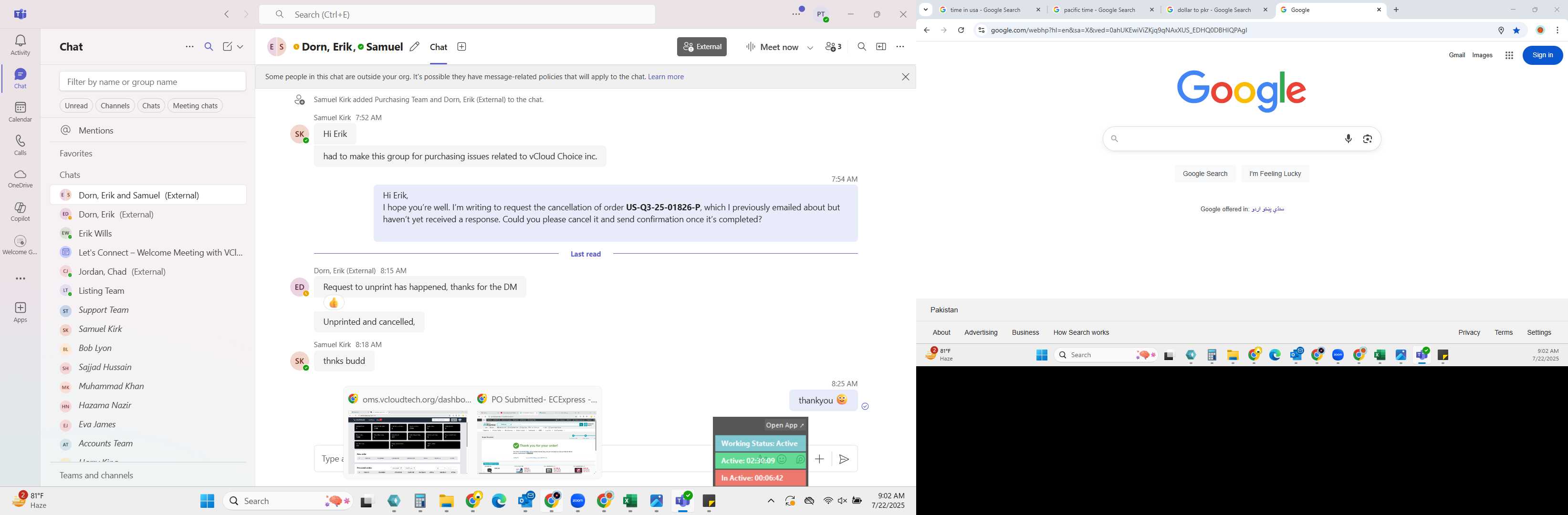Screen dimensions: 1568x515
Task: Open Calls in the Teams sidebar
Action: (20, 145)
